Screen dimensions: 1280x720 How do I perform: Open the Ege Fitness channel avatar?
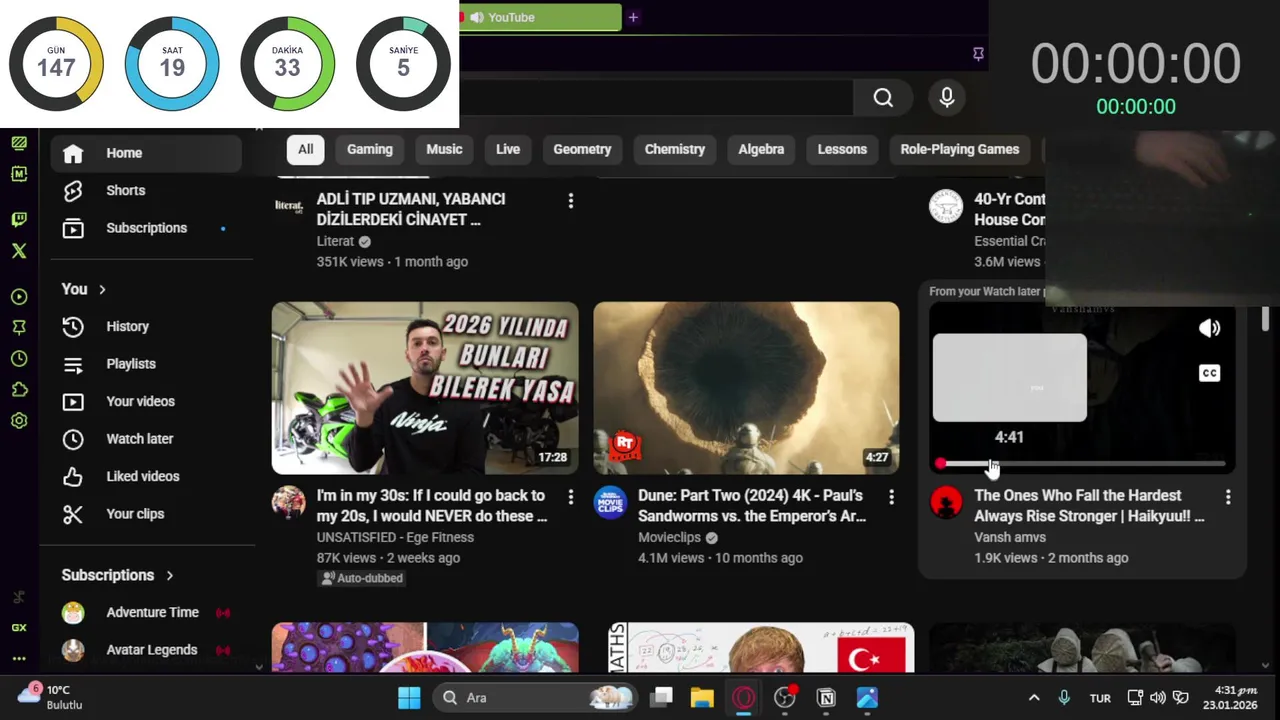click(289, 502)
